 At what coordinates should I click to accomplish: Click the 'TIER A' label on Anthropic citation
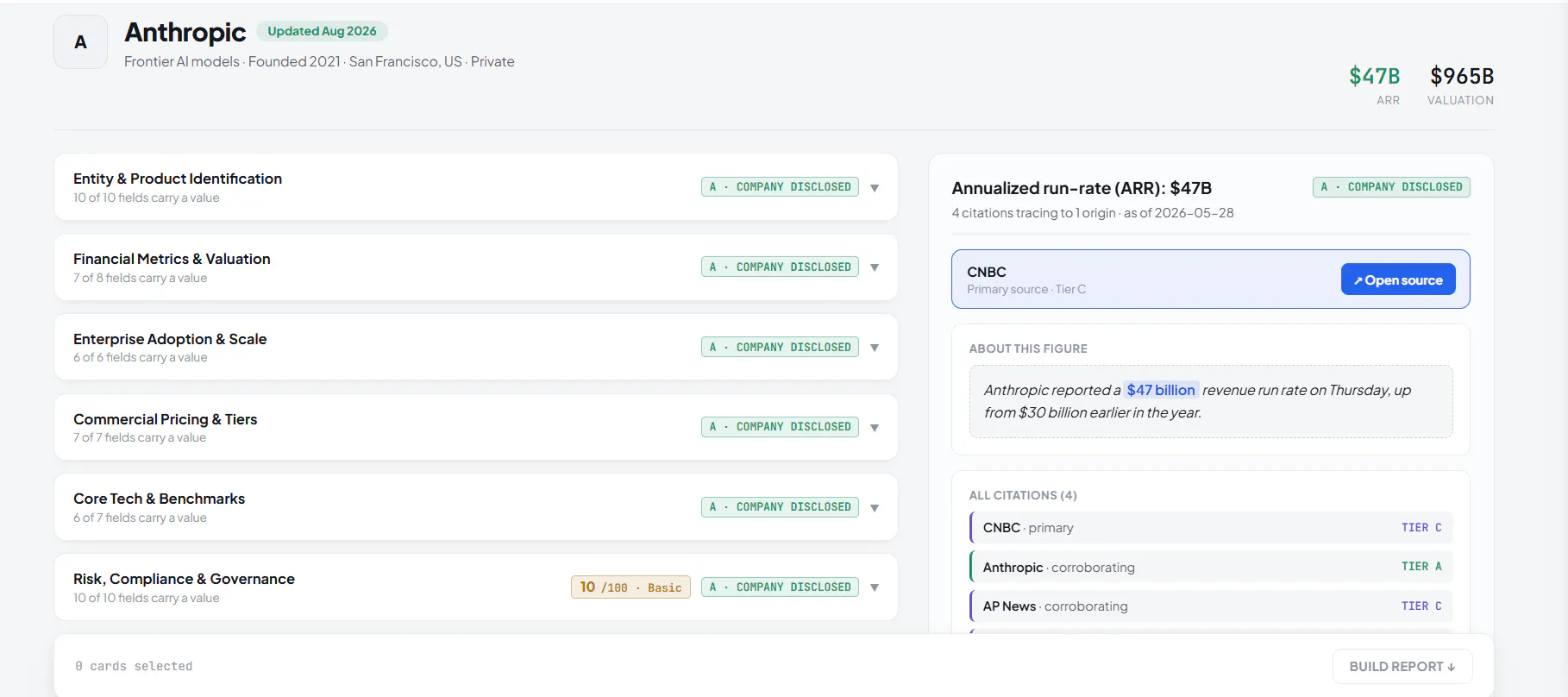pos(1421,566)
